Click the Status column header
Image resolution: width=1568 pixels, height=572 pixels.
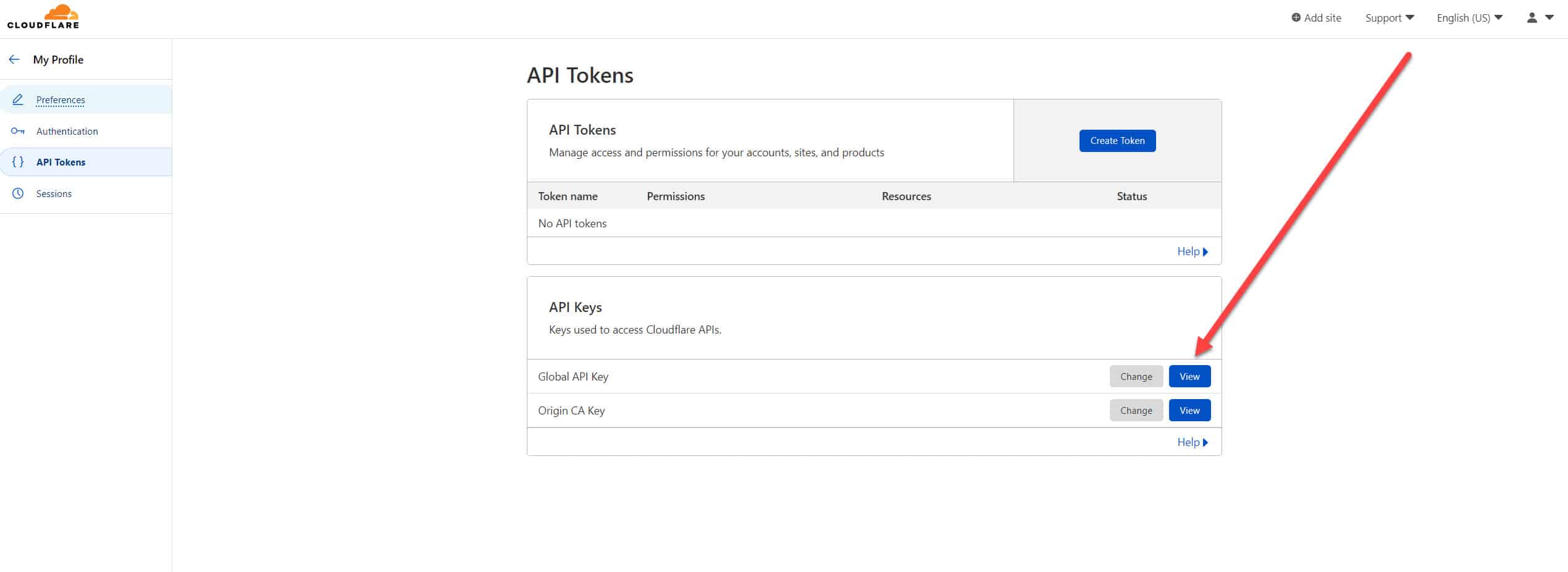click(1131, 196)
